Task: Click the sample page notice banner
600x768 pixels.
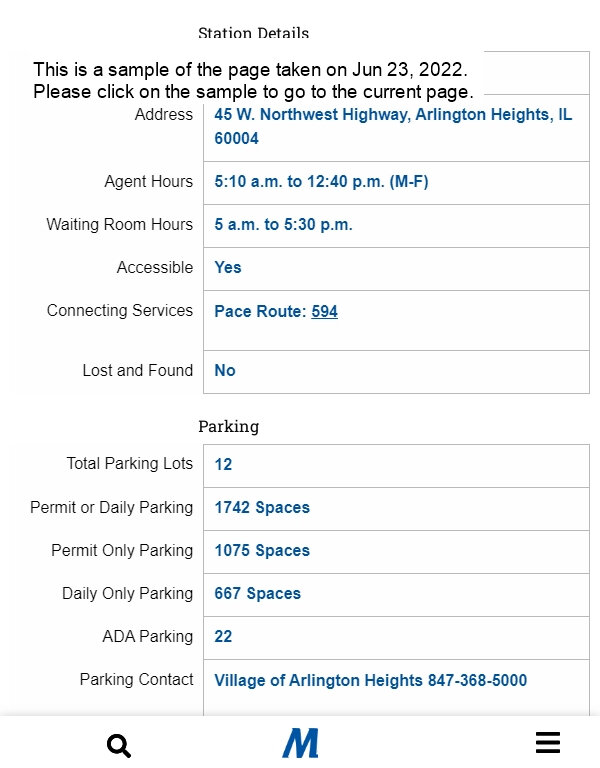Action: click(x=253, y=81)
